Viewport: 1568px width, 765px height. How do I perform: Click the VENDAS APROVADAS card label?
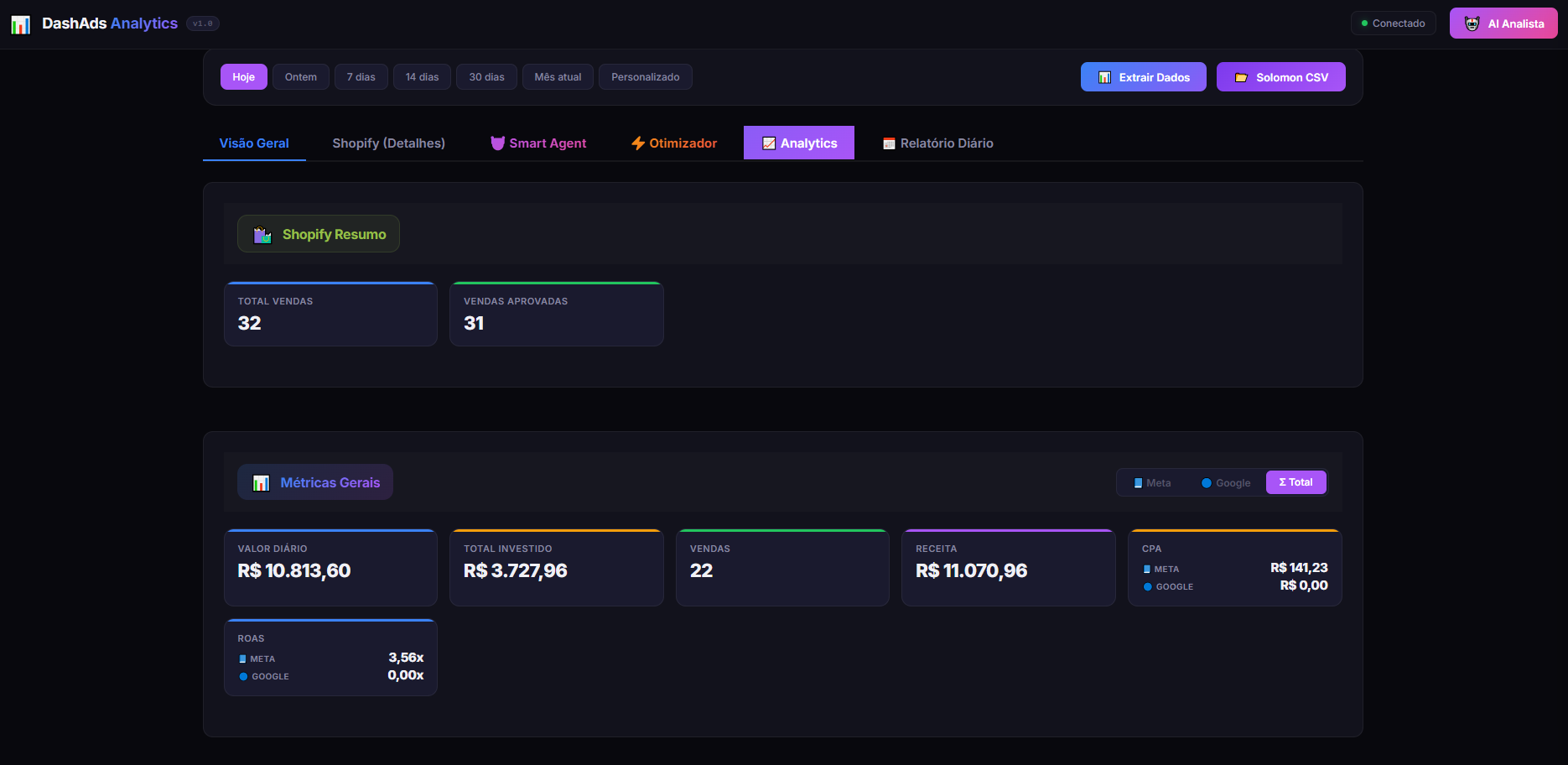[x=516, y=301]
